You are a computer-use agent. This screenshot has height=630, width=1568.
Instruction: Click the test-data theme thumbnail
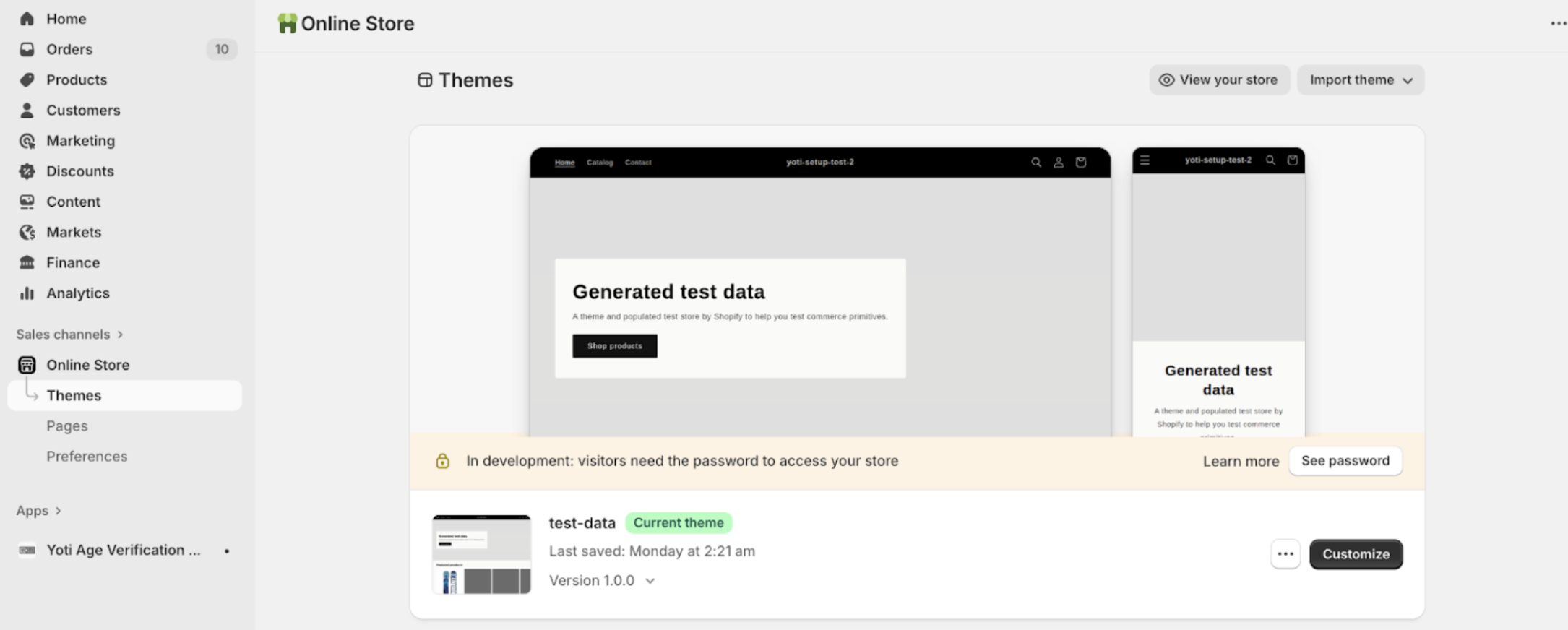point(481,554)
